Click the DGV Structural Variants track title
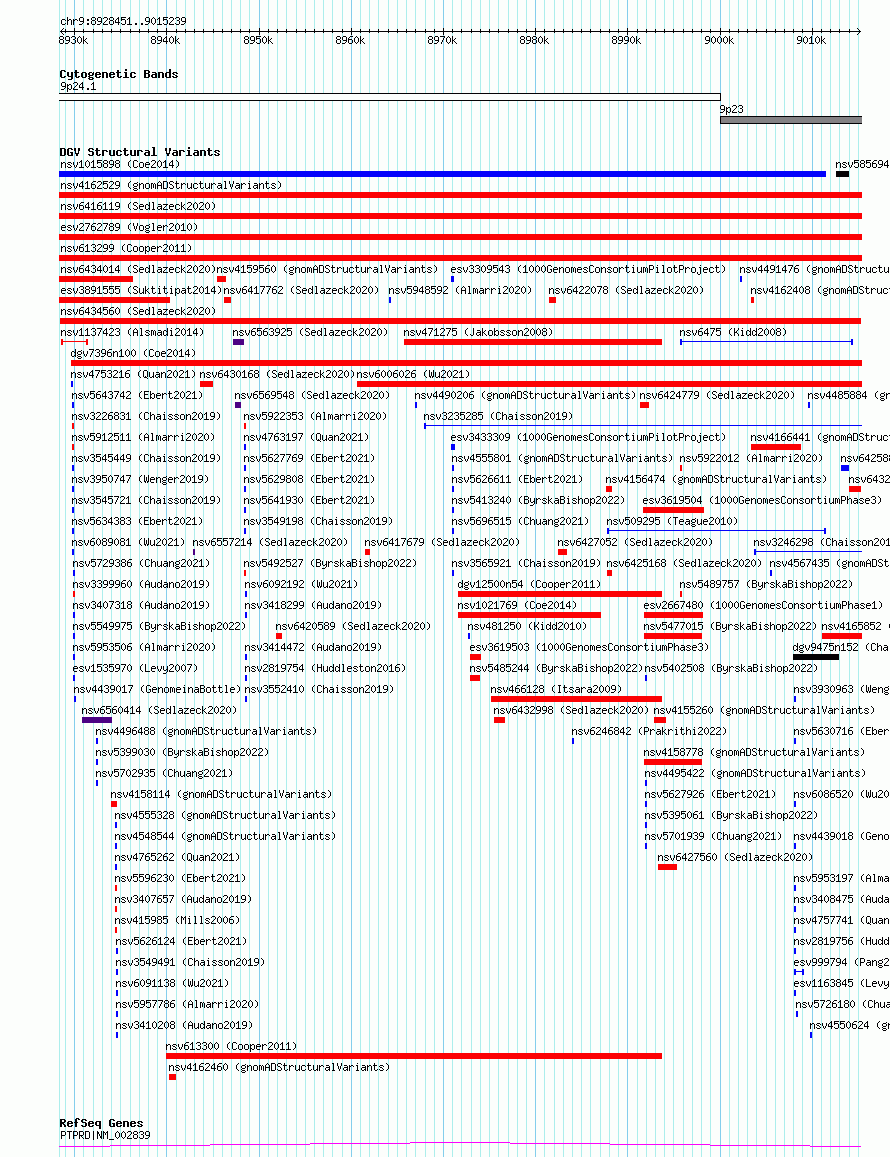 tap(139, 152)
